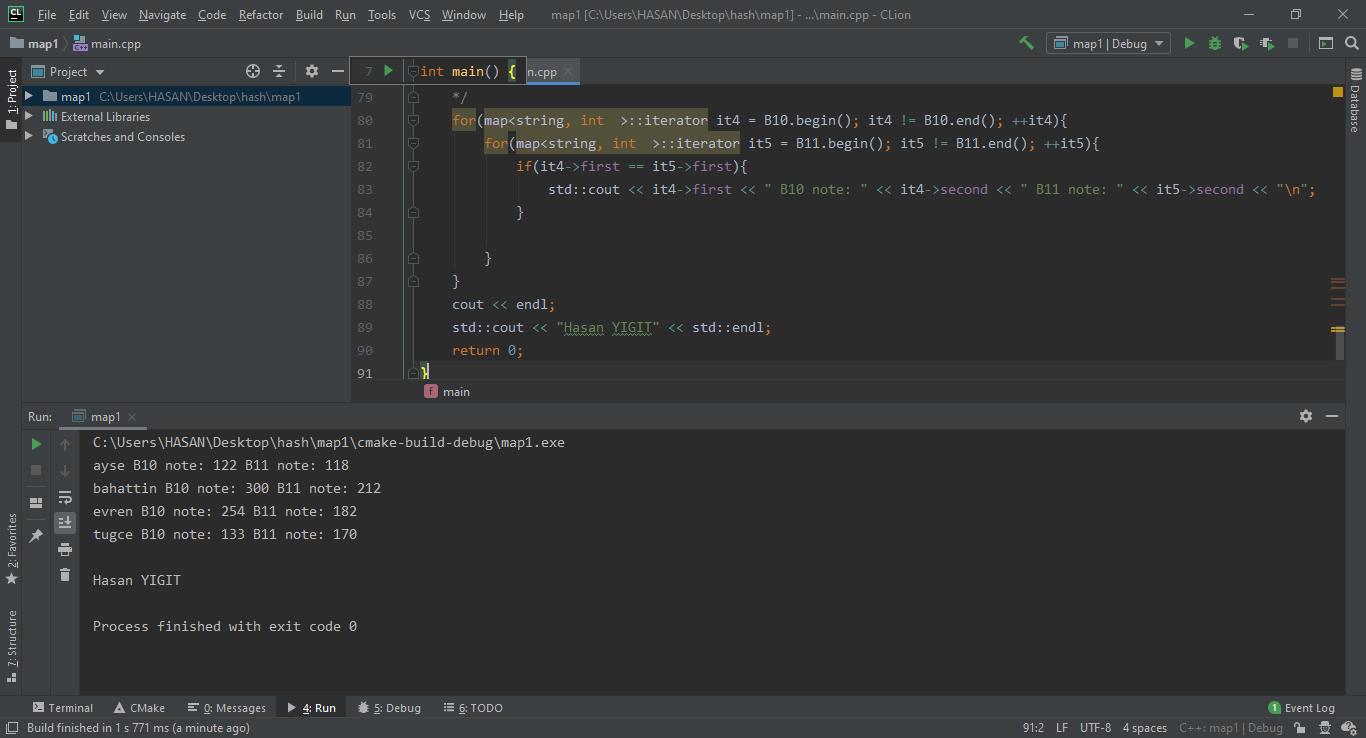This screenshot has height=738, width=1366.
Task: Toggle the pin tab icon in Run panel
Action: pos(36,536)
